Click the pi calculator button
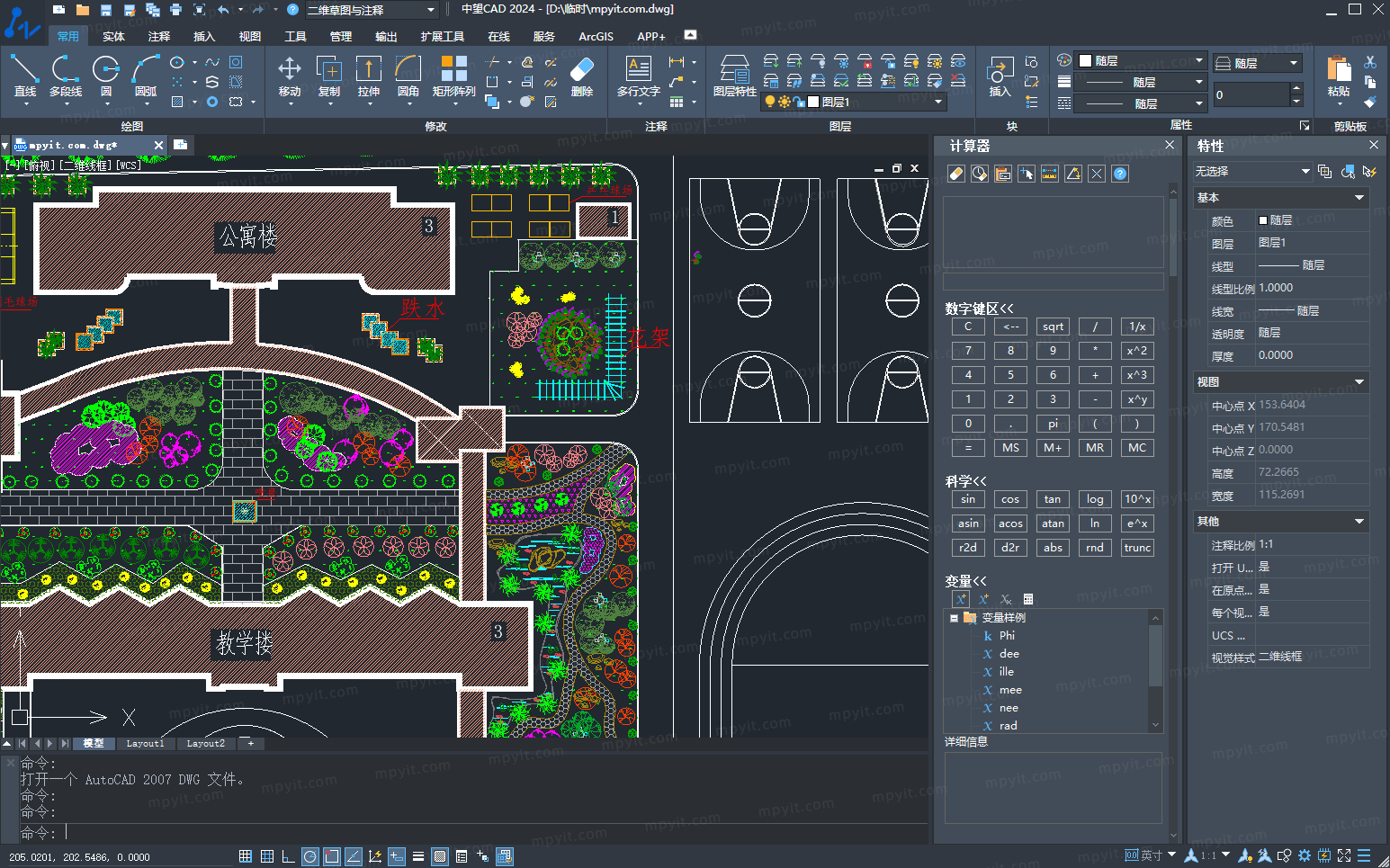The width and height of the screenshot is (1390, 868). (x=1053, y=424)
